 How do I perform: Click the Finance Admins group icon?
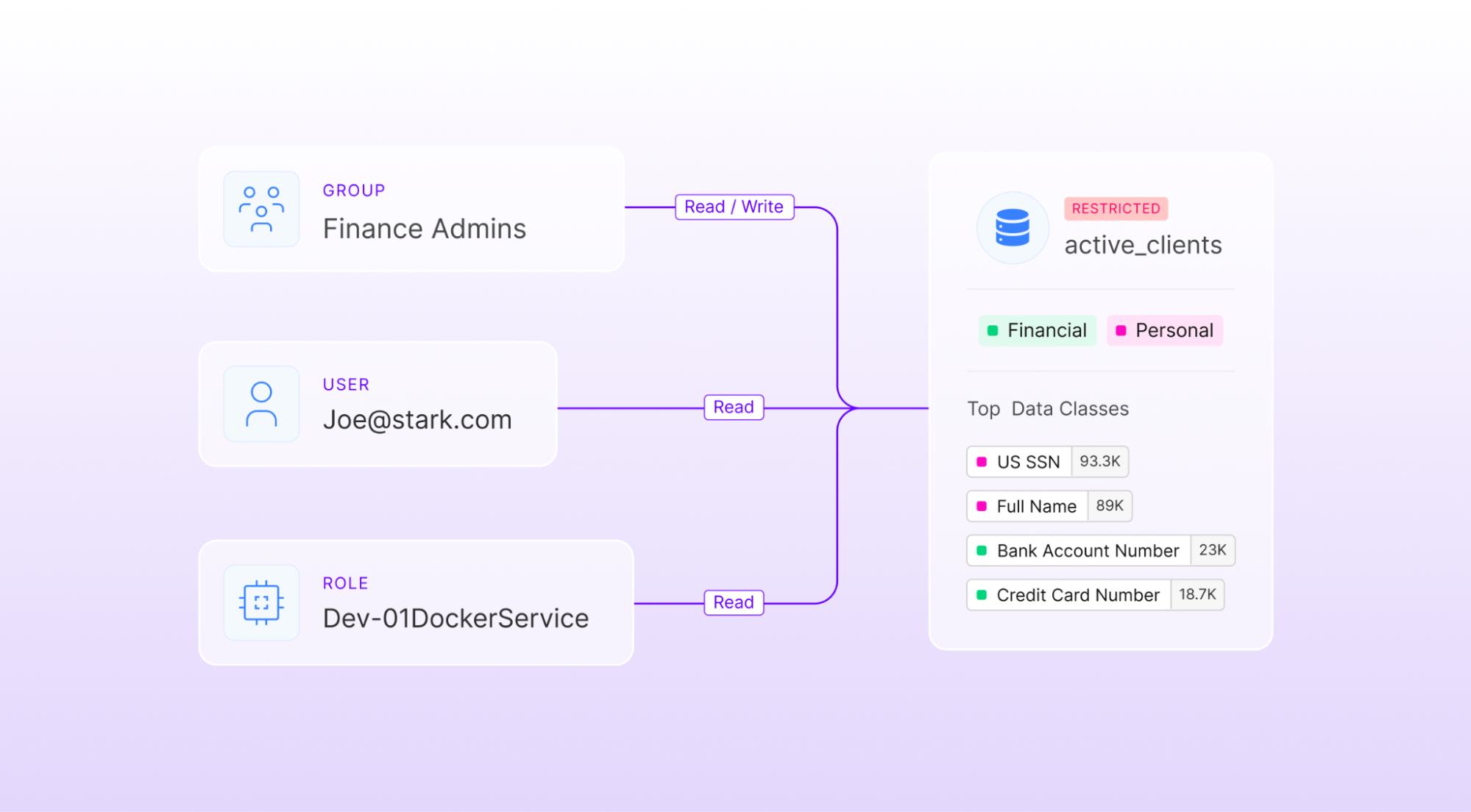pyautogui.click(x=261, y=210)
